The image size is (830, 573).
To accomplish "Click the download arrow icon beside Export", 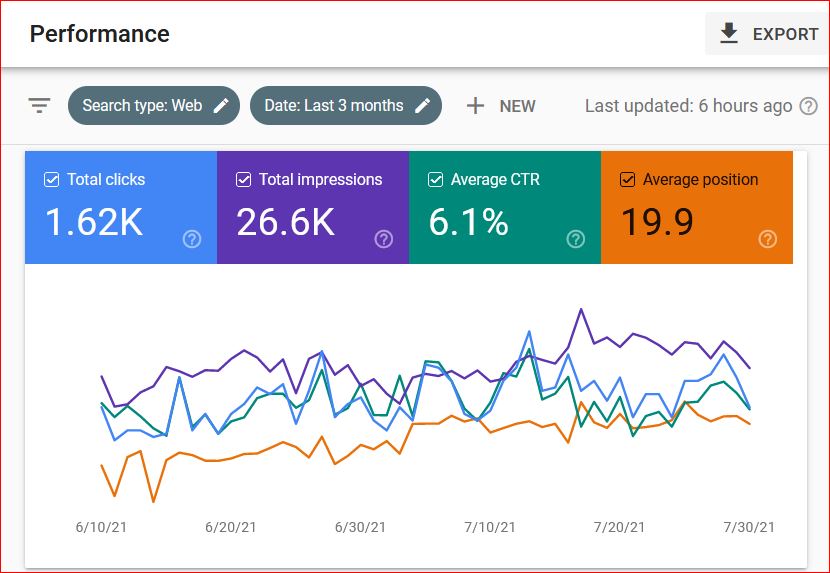I will tap(729, 34).
